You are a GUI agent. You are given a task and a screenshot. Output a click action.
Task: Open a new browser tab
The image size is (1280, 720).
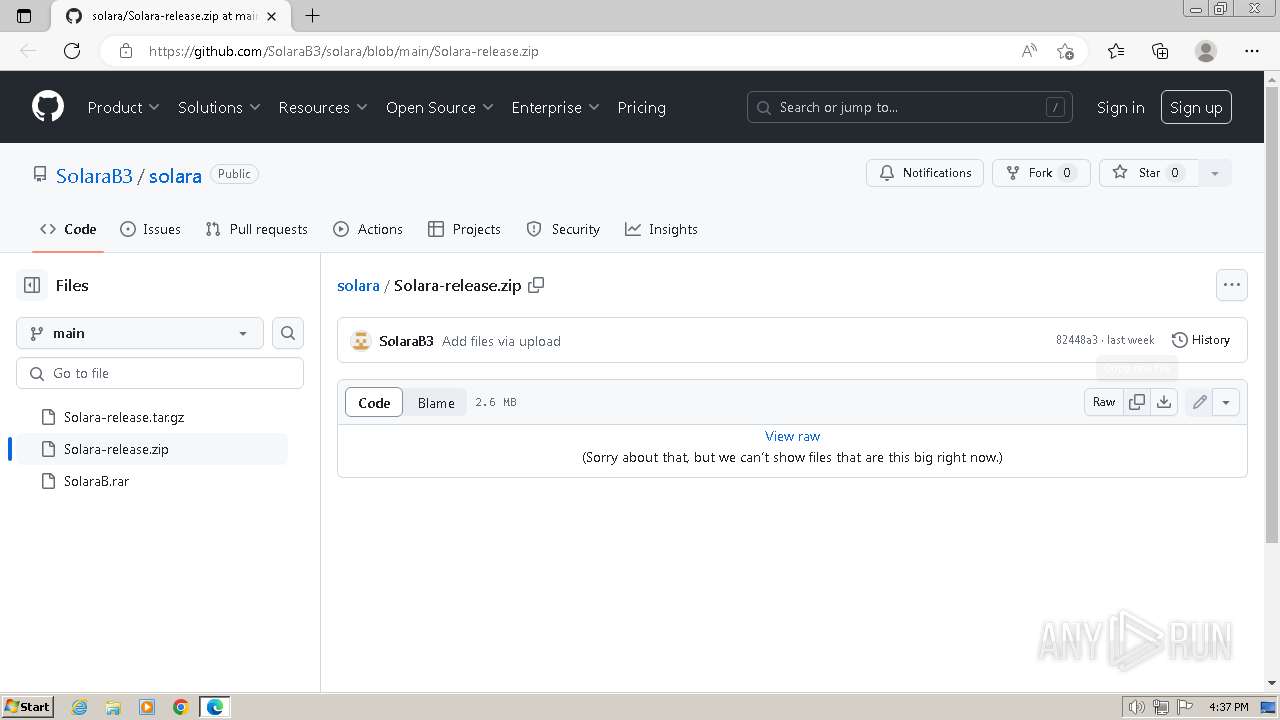click(x=312, y=16)
